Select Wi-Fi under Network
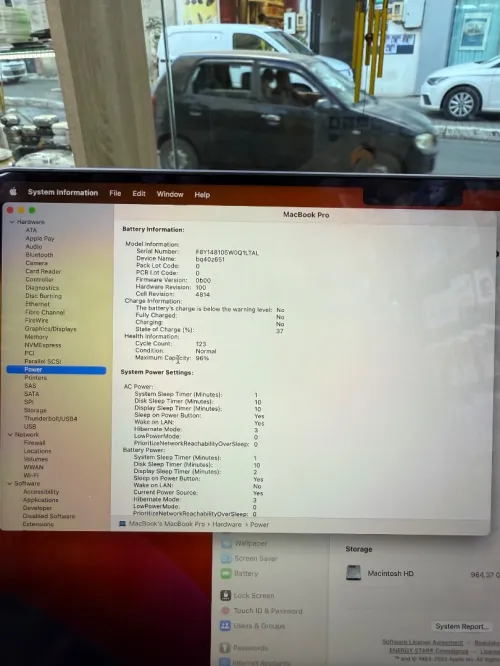This screenshot has height=666, width=500. point(31,475)
